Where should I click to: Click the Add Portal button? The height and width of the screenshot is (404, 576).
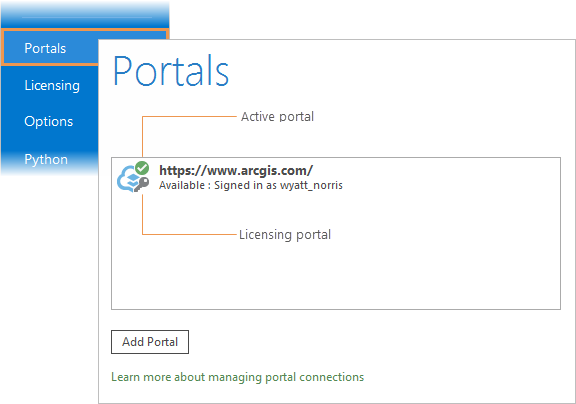pyautogui.click(x=150, y=342)
